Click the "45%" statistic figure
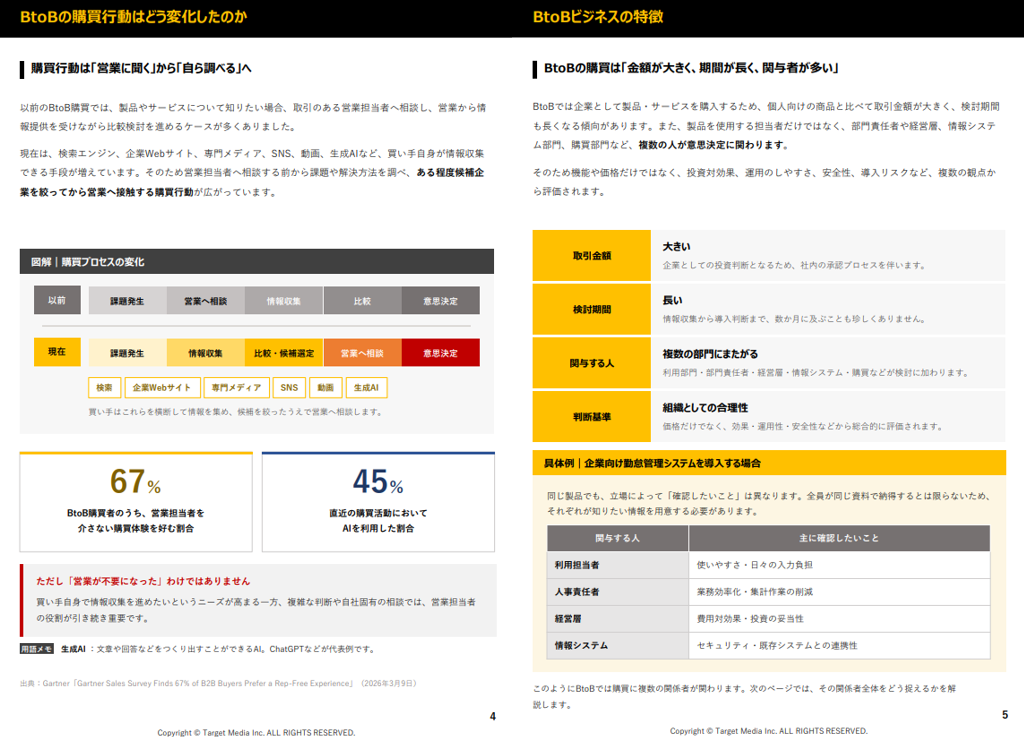 (x=378, y=482)
